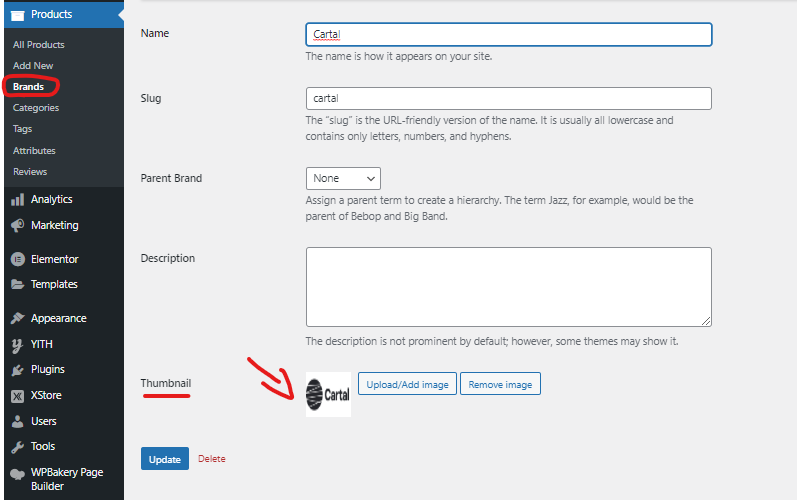Open the Analytics menu label
Screen dimensions: 797x500
pyautogui.click(x=51, y=199)
